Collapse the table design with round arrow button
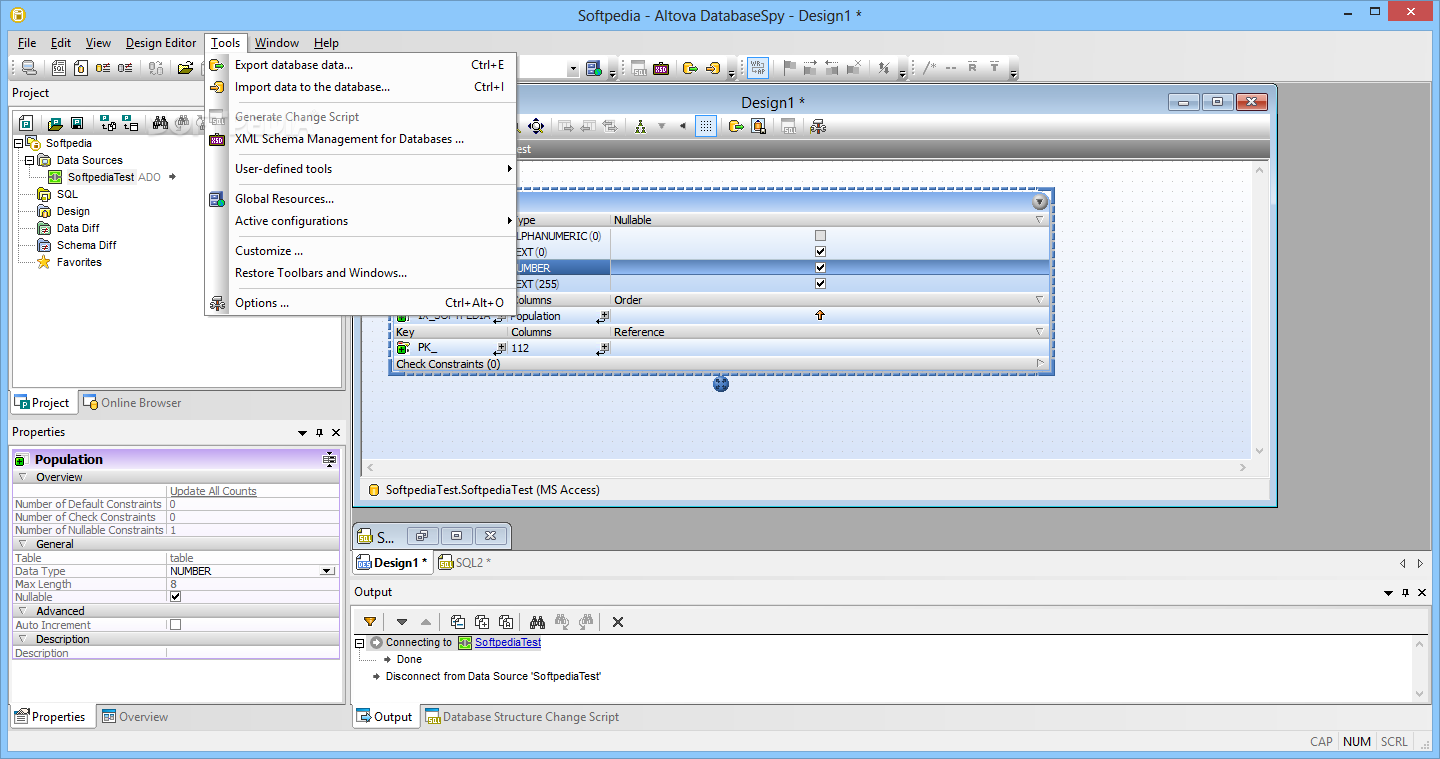 pyautogui.click(x=1040, y=202)
